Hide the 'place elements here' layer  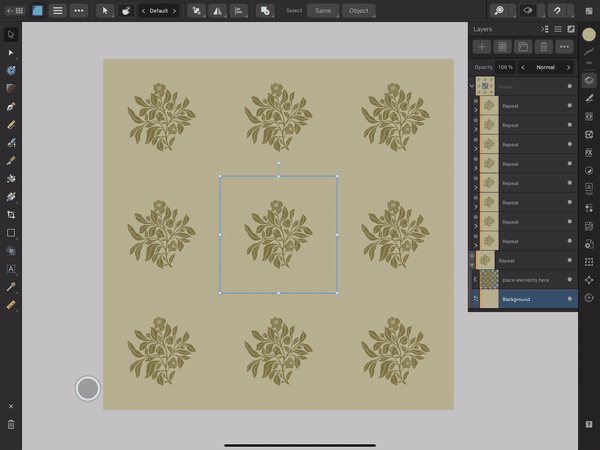(569, 280)
